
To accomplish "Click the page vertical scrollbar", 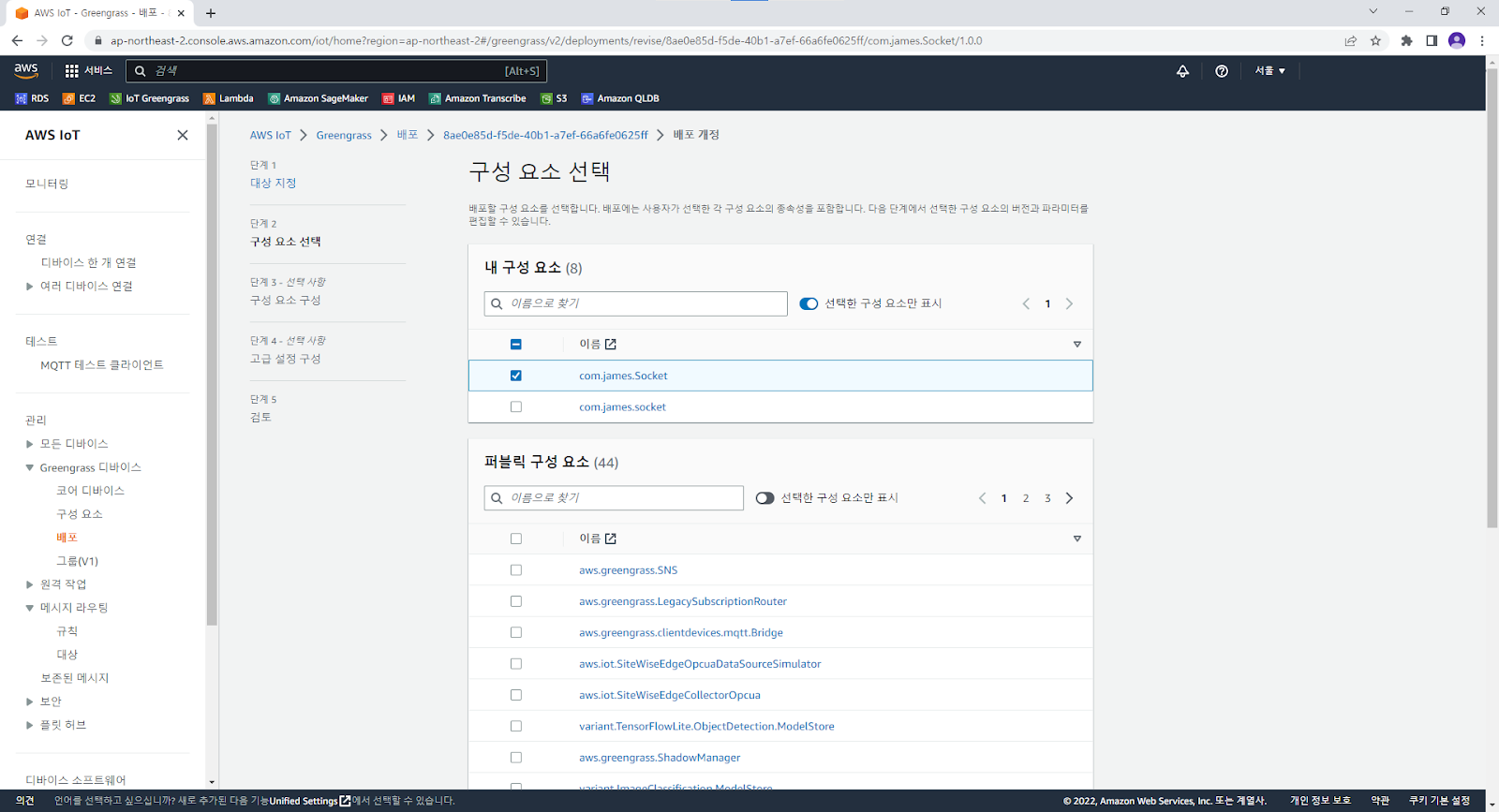I will tap(1492, 298).
